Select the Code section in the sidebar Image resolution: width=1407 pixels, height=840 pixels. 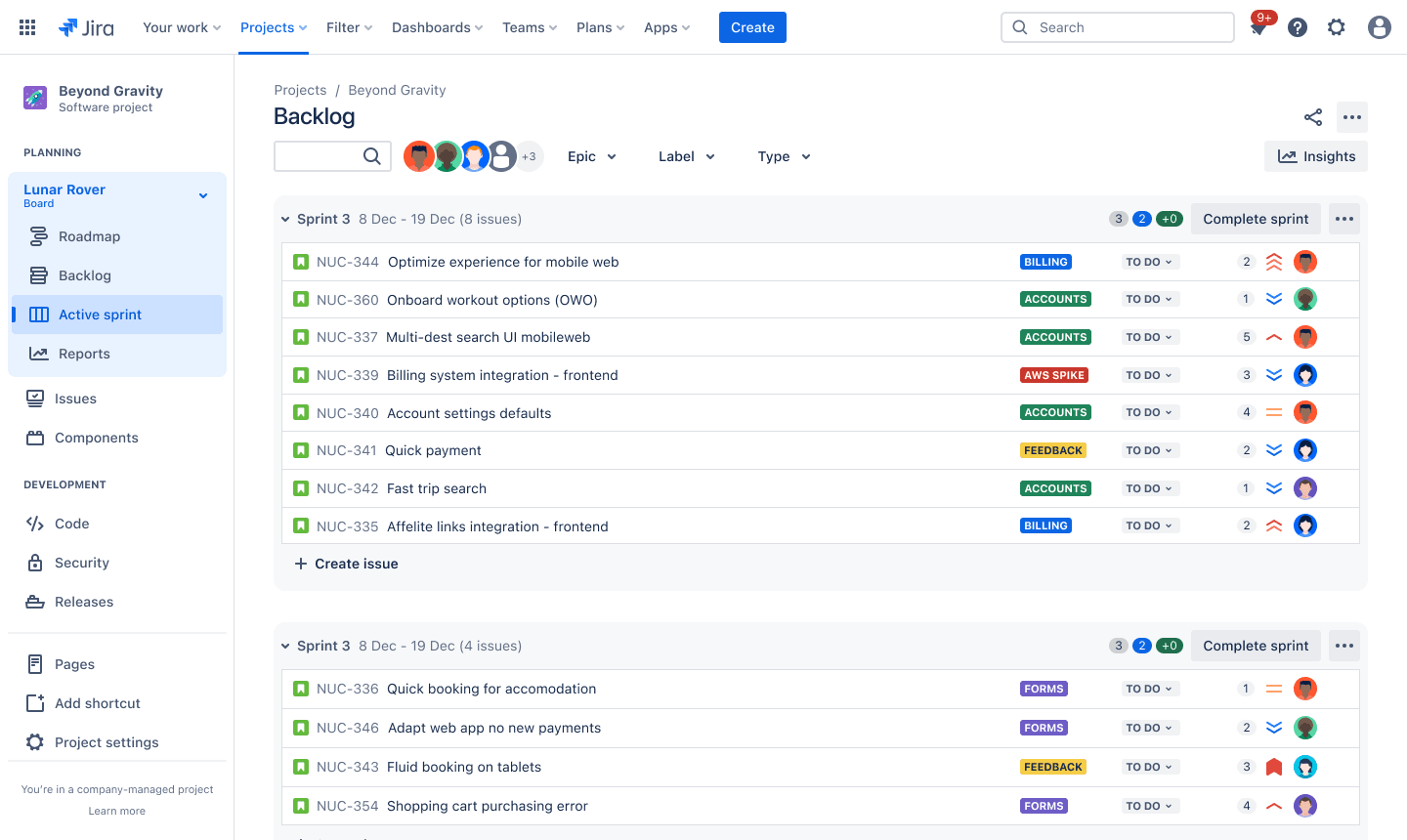click(69, 524)
